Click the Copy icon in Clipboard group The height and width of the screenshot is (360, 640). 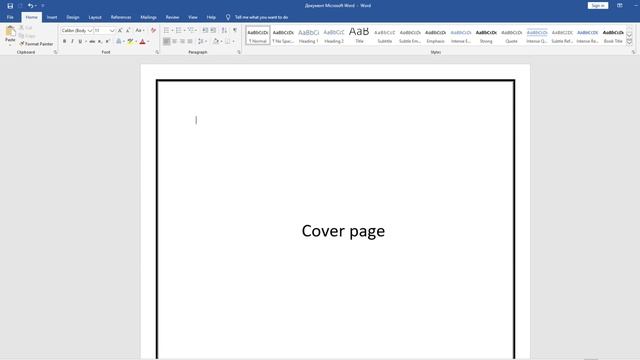click(22, 36)
